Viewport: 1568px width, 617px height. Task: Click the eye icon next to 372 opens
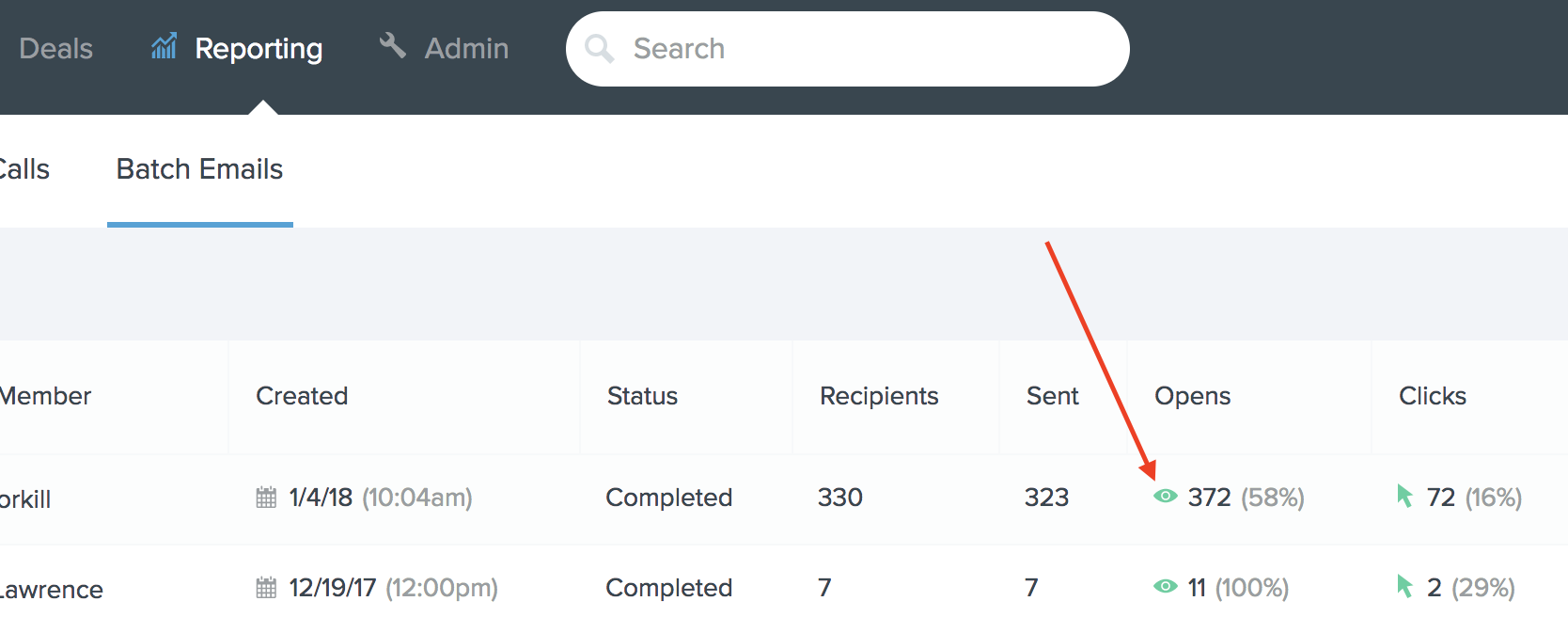1166,496
